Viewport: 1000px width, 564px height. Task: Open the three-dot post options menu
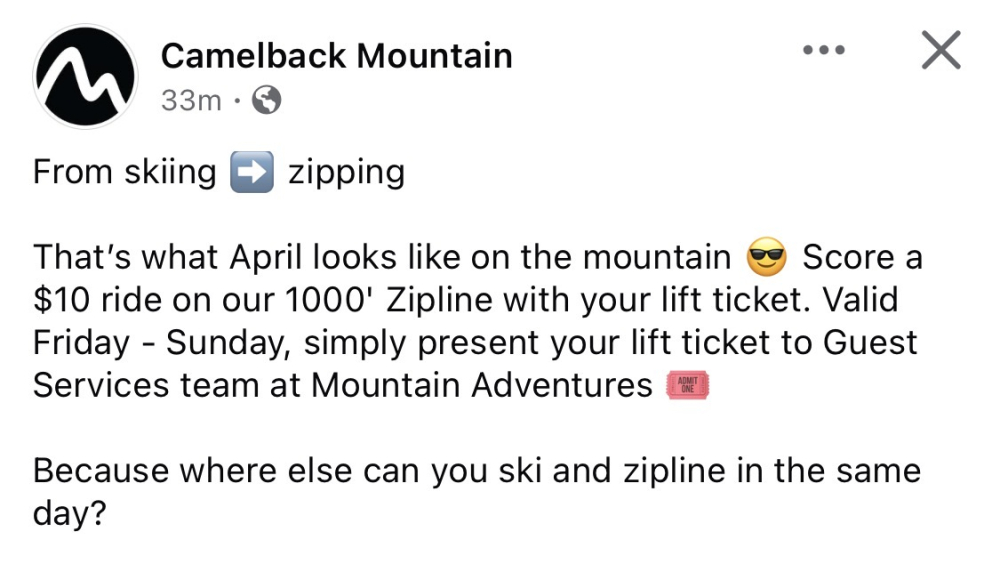tap(823, 50)
